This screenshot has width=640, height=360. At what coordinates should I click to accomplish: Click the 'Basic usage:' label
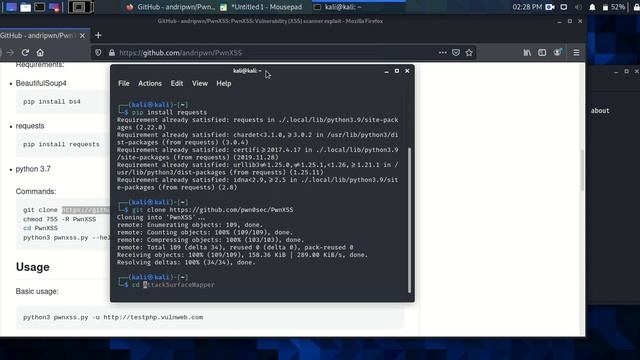click(37, 291)
